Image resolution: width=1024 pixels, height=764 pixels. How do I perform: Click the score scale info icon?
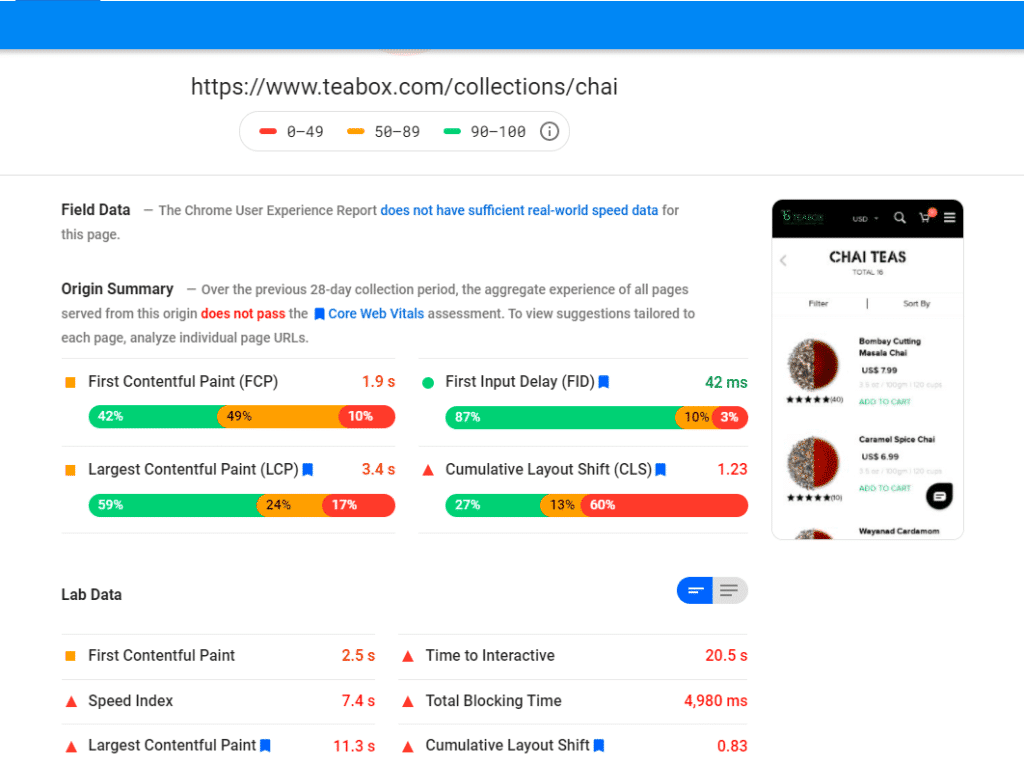[549, 131]
